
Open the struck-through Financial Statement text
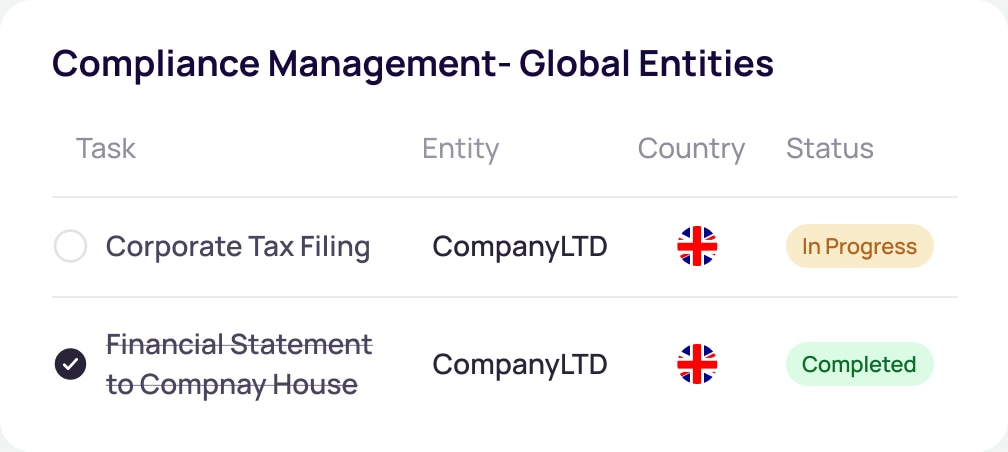point(239,346)
